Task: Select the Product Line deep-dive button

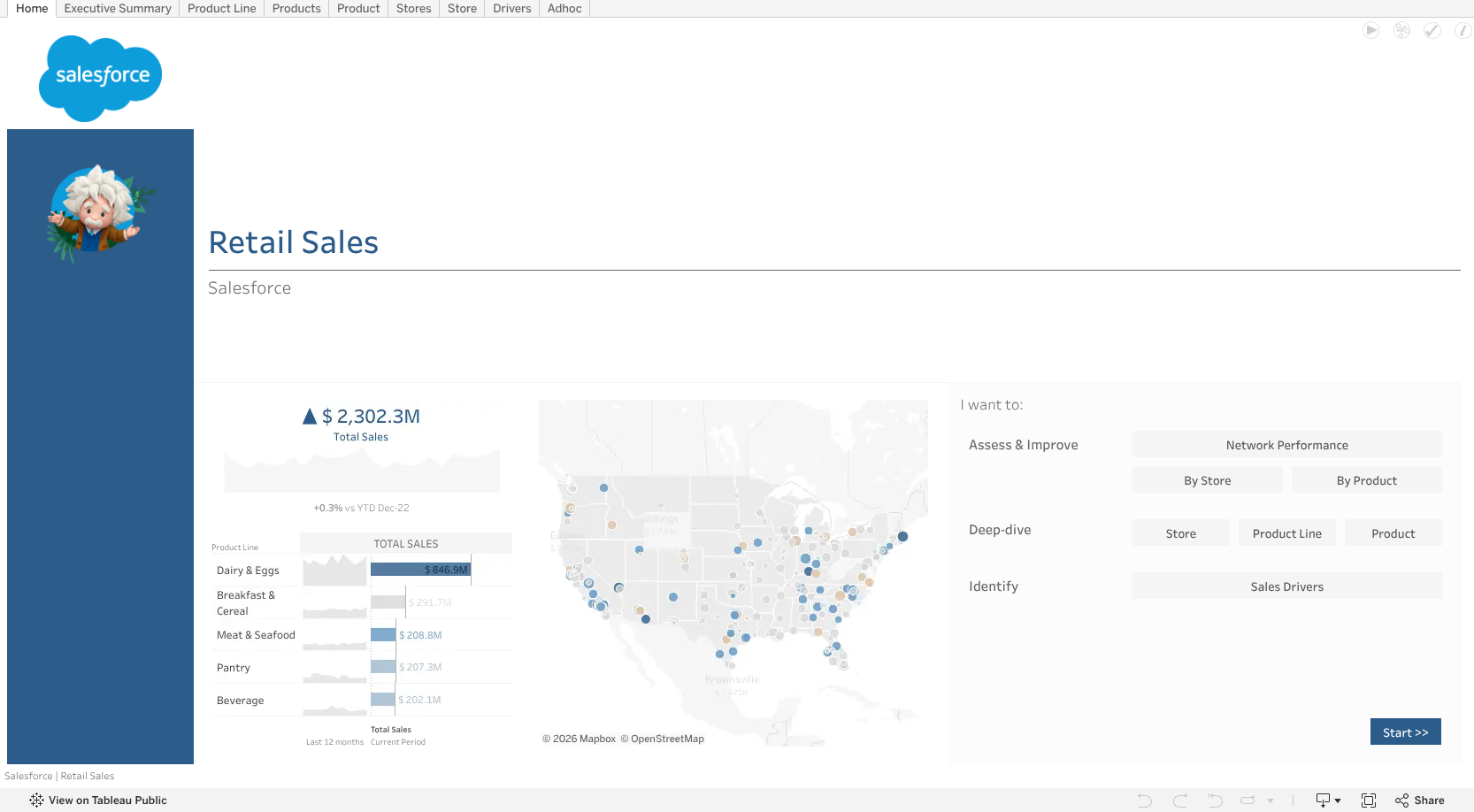Action: point(1286,533)
